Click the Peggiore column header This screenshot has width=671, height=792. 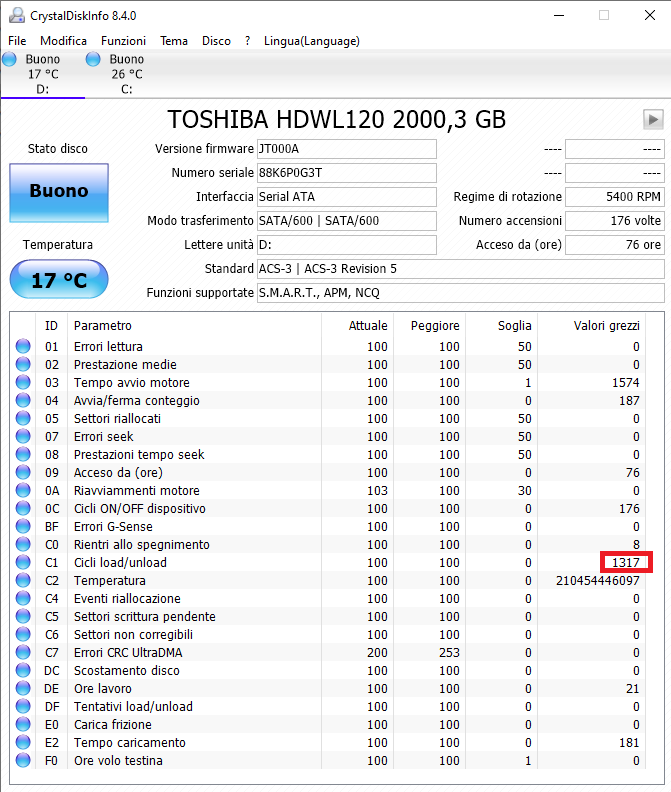pos(429,326)
